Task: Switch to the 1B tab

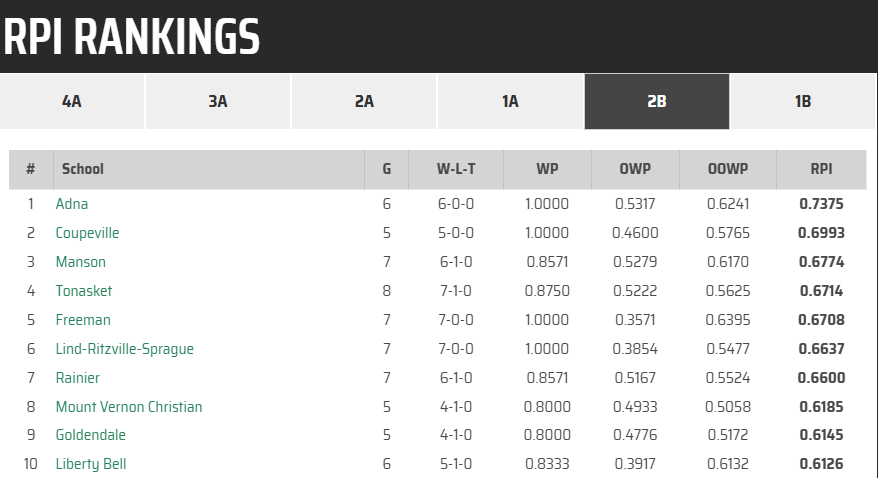Action: (x=802, y=101)
